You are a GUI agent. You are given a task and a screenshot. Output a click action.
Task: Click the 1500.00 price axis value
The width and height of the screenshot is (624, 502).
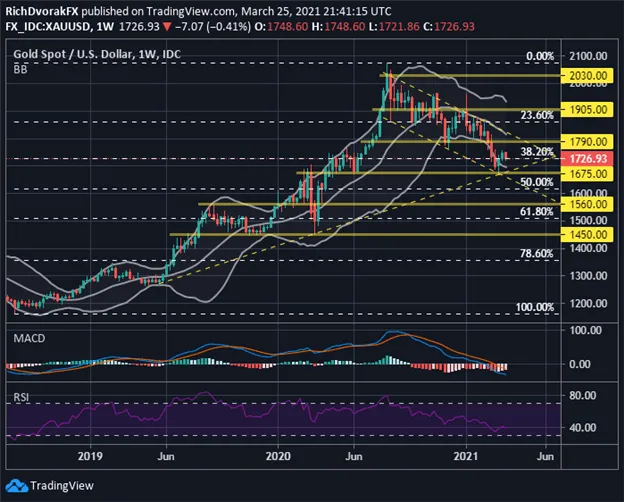tap(588, 221)
